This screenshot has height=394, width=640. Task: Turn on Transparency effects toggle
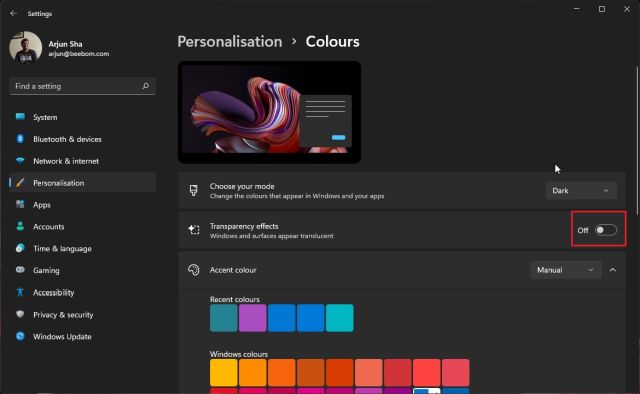pos(606,230)
